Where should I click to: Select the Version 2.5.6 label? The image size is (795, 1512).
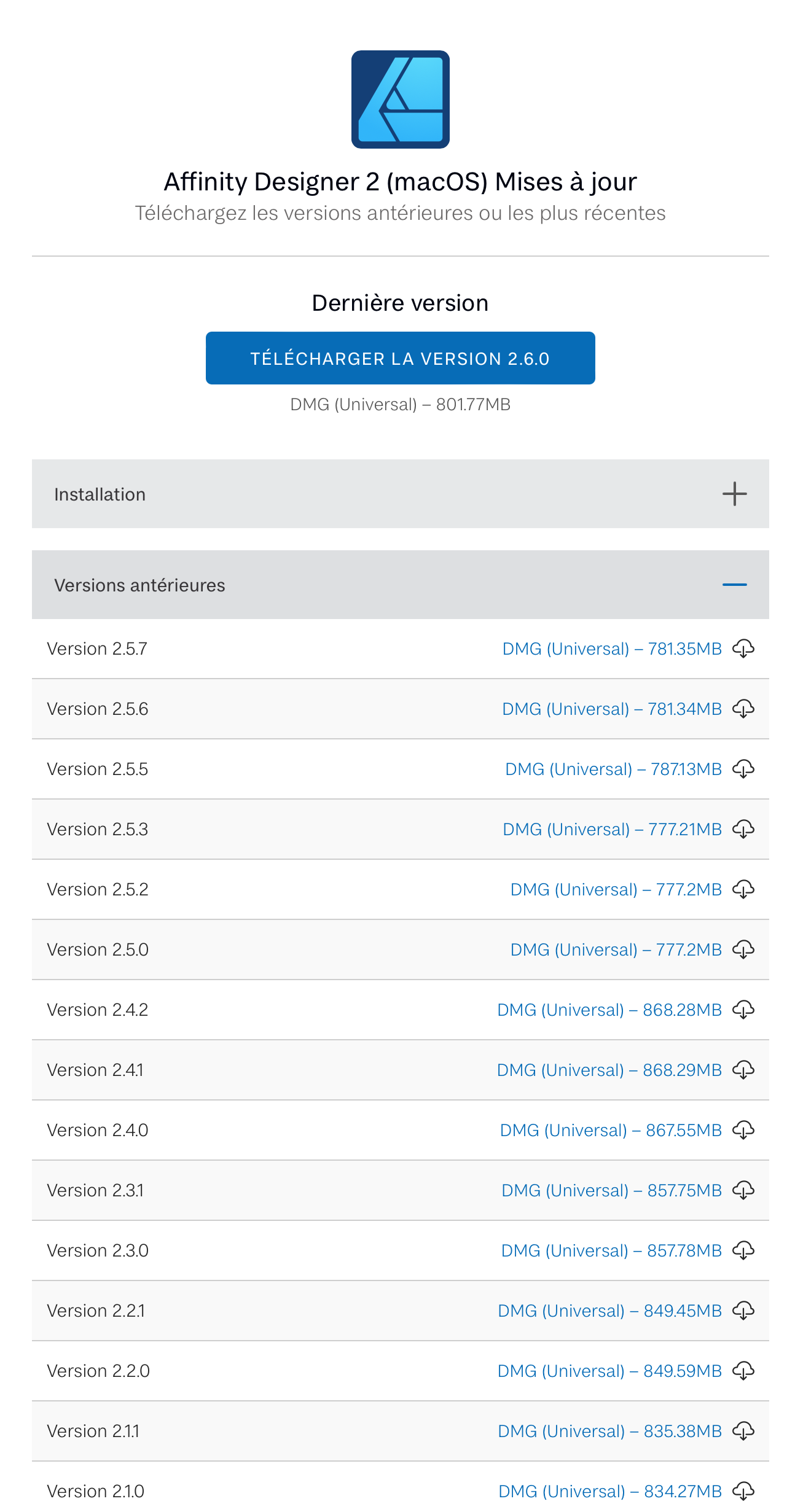pos(98,709)
